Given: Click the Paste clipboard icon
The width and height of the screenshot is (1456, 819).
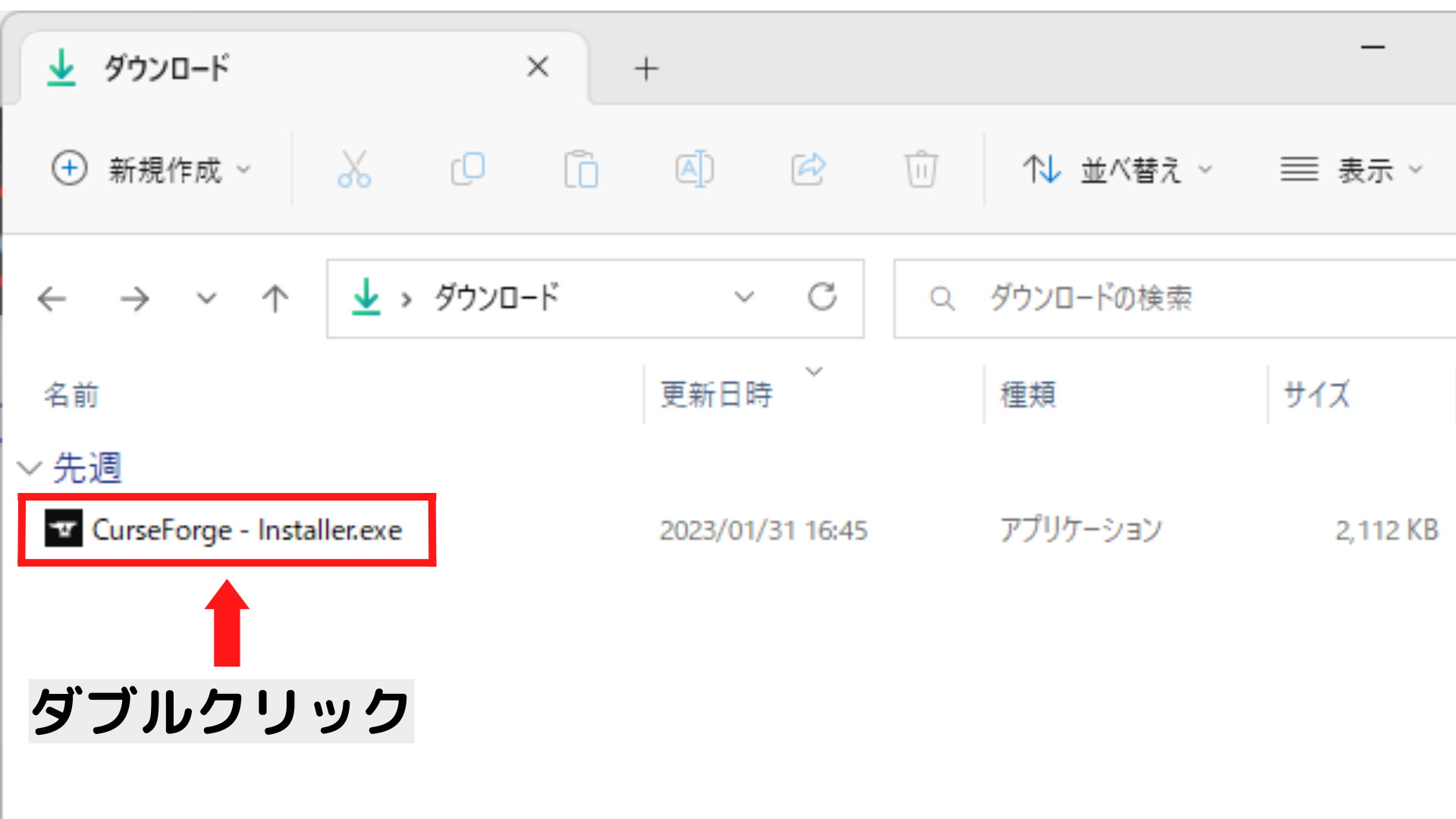Looking at the screenshot, I should [x=581, y=169].
